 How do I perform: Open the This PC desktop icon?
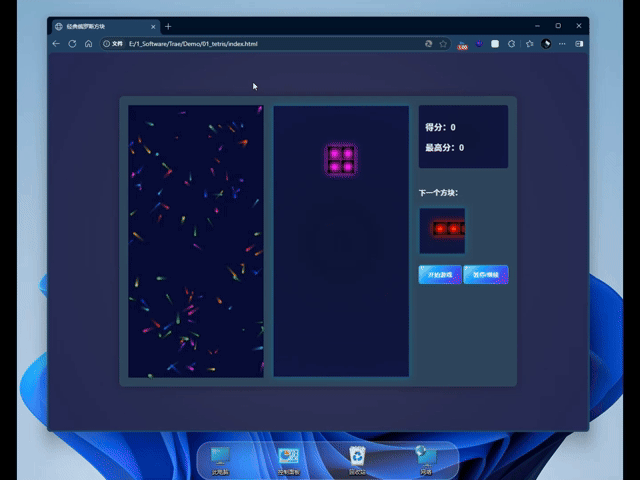pyautogui.click(x=220, y=461)
